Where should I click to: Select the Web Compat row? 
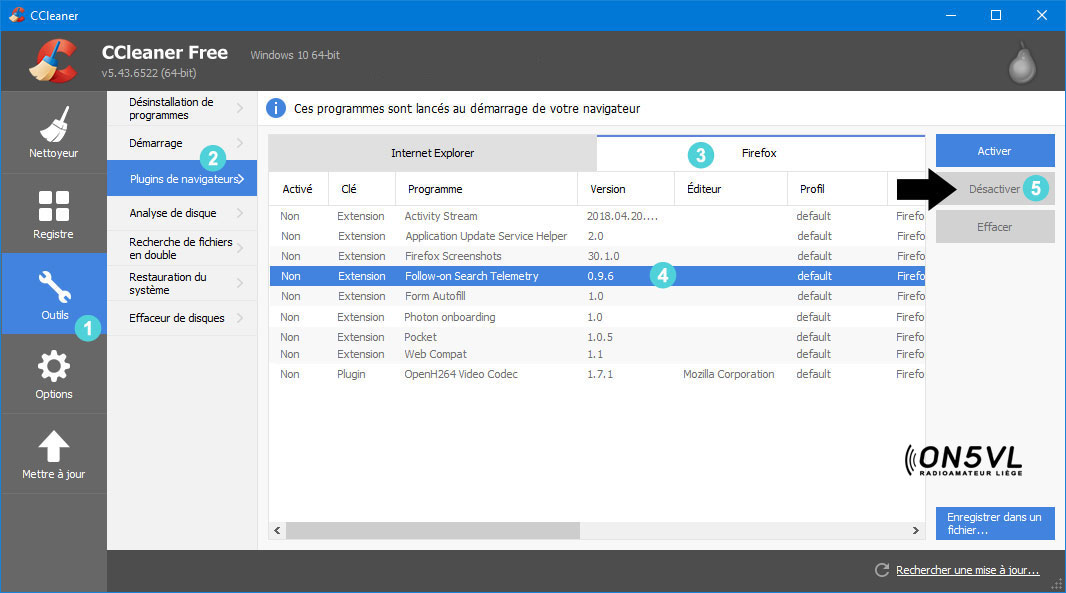point(597,354)
